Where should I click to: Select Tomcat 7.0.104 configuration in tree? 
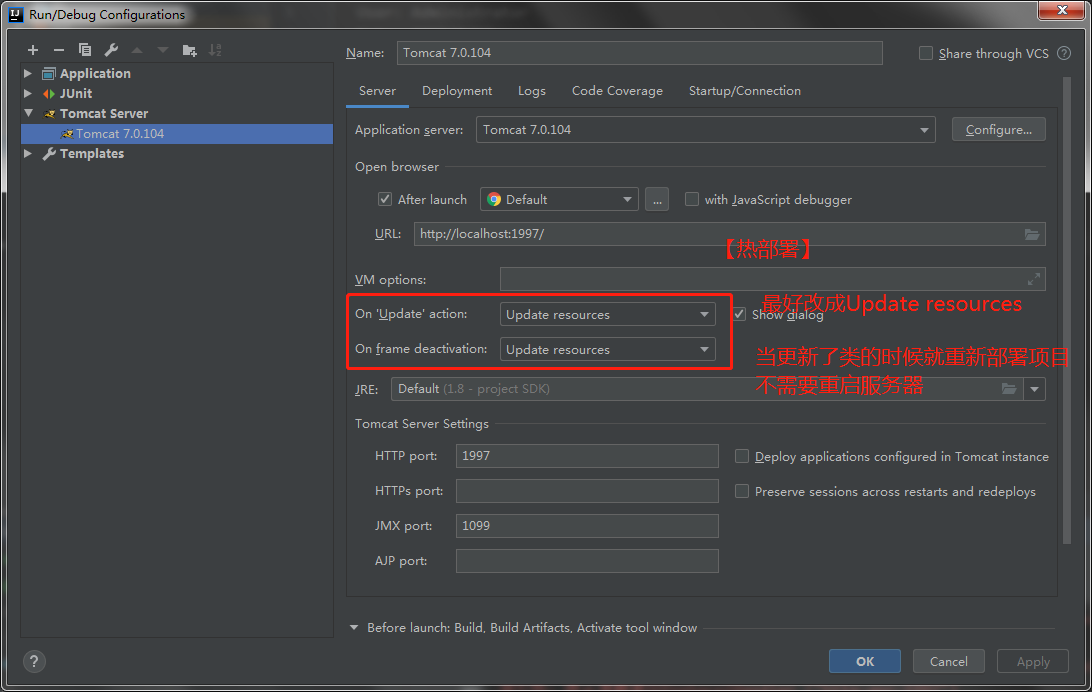177,134
